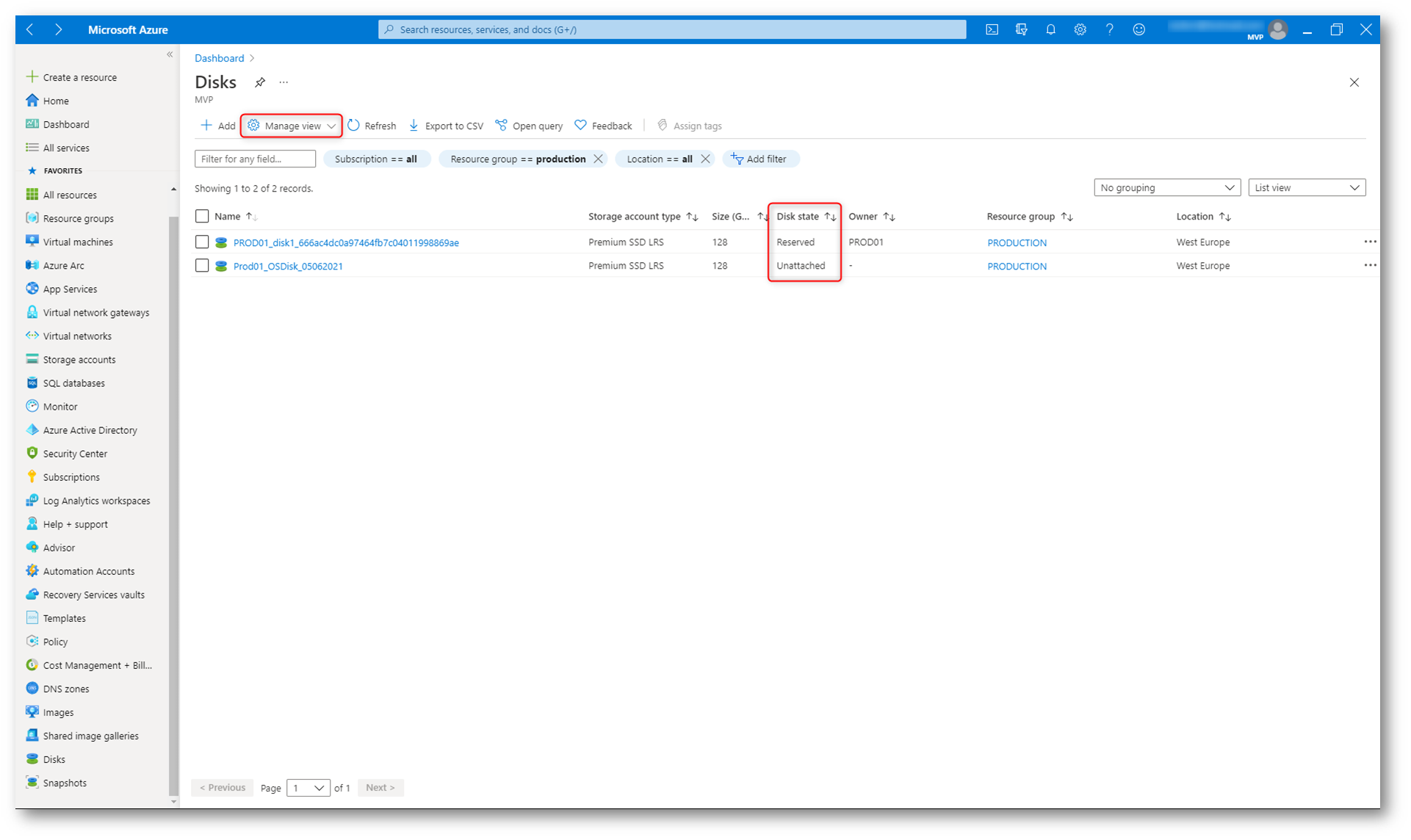Viewport: 1411px width, 840px height.
Task: Click the Add filter button
Action: click(759, 159)
